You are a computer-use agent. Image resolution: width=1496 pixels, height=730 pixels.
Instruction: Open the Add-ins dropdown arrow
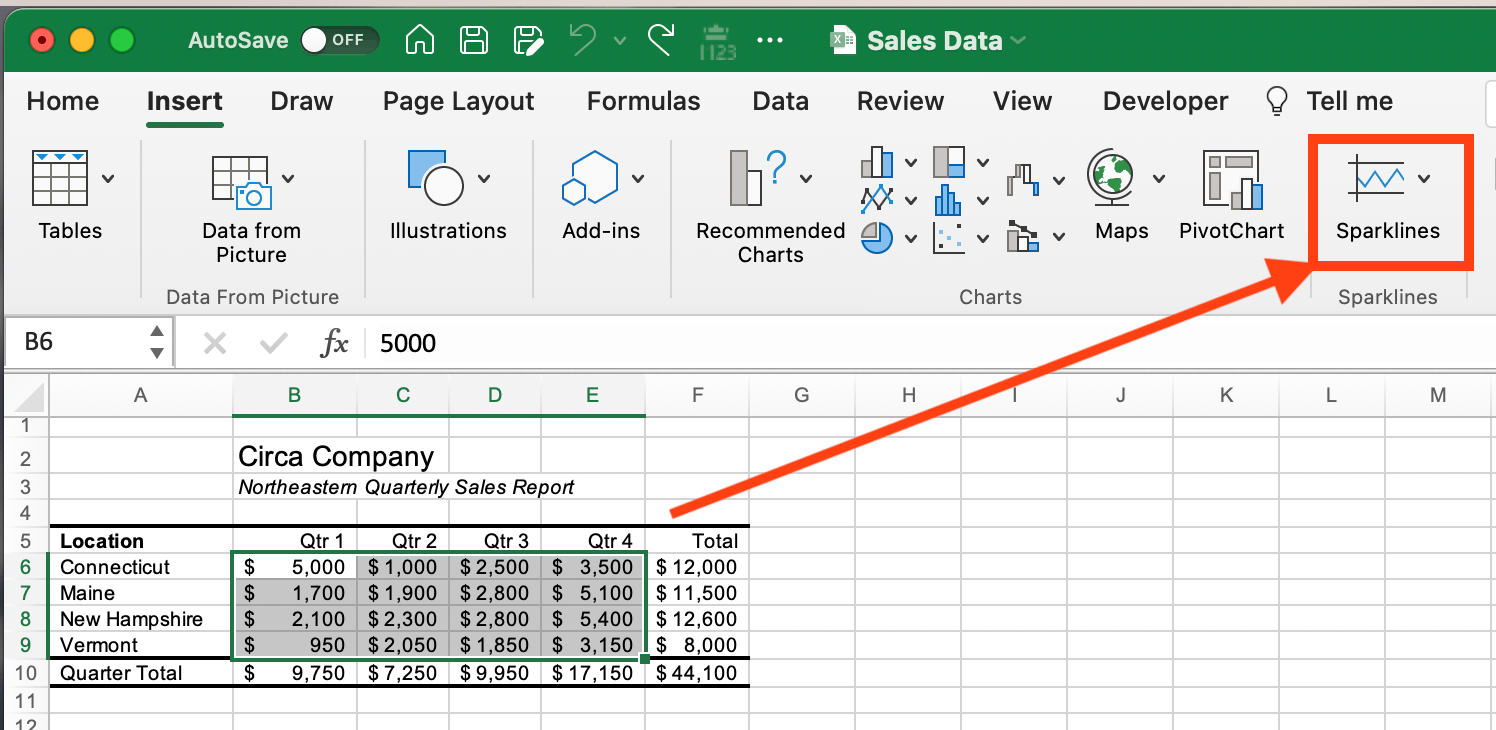click(x=638, y=179)
